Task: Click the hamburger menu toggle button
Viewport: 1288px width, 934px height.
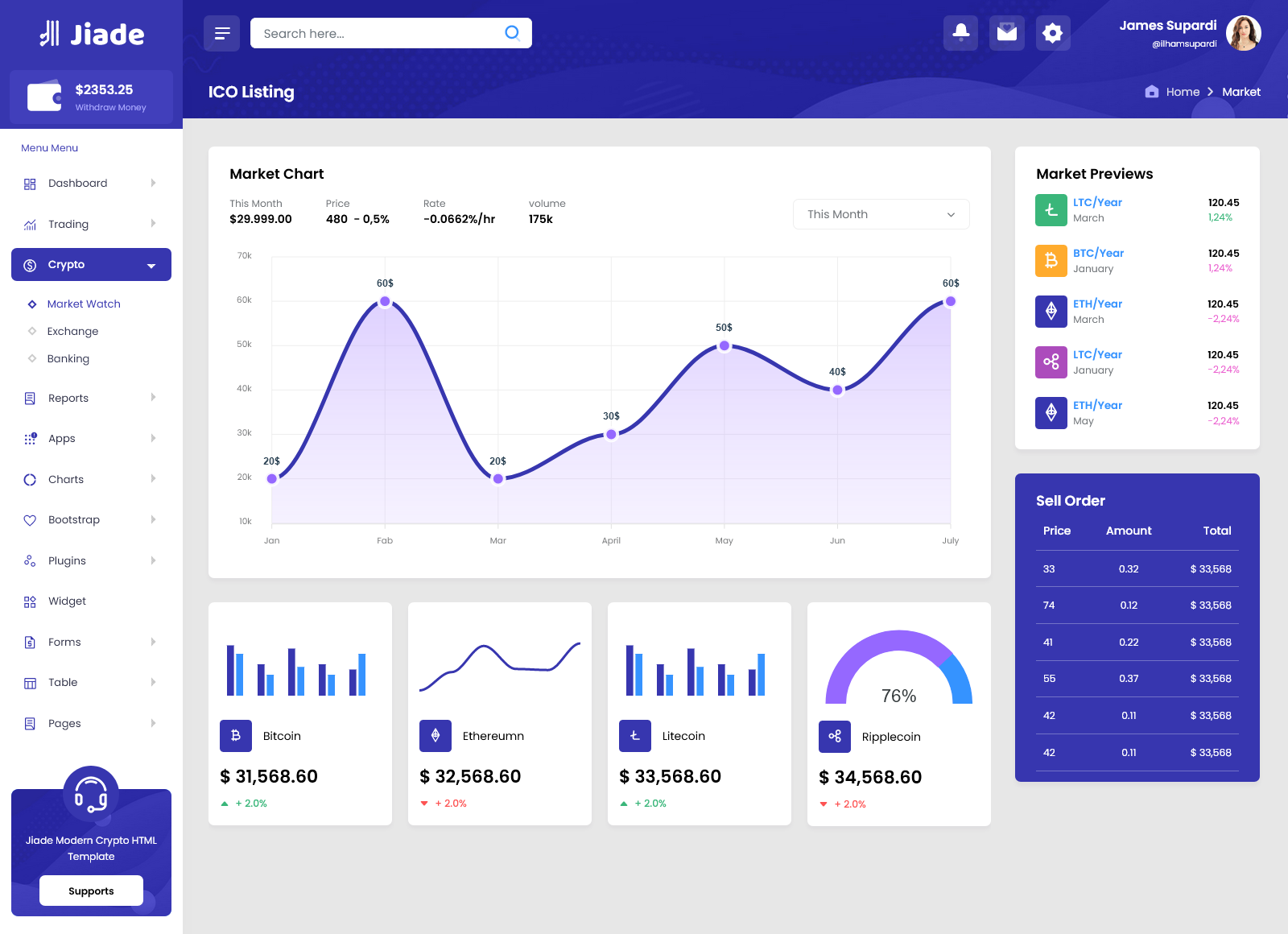Action: [x=222, y=34]
